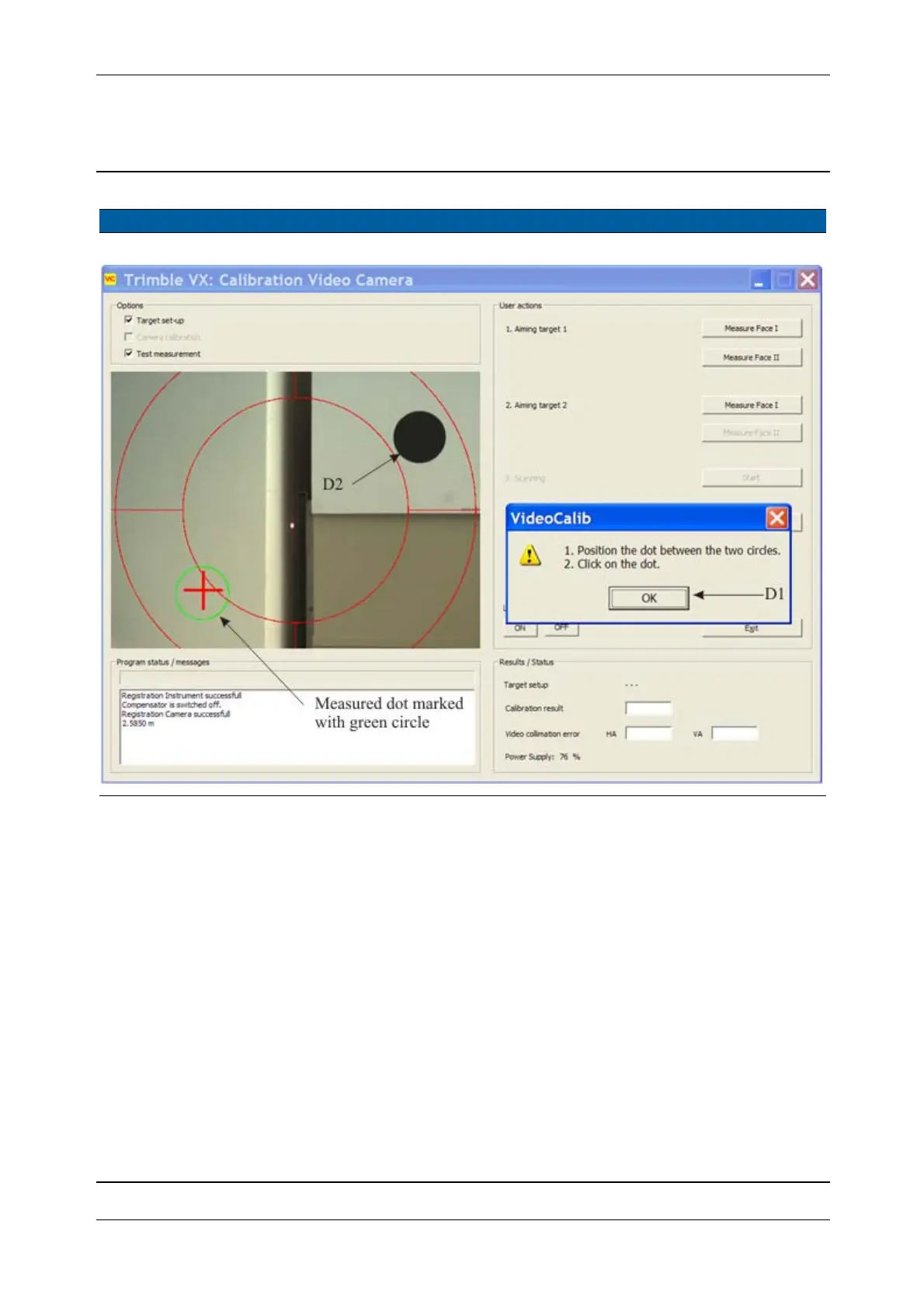Click the VC app icon in title bar
This screenshot has height=1308, width=924.
[110, 279]
